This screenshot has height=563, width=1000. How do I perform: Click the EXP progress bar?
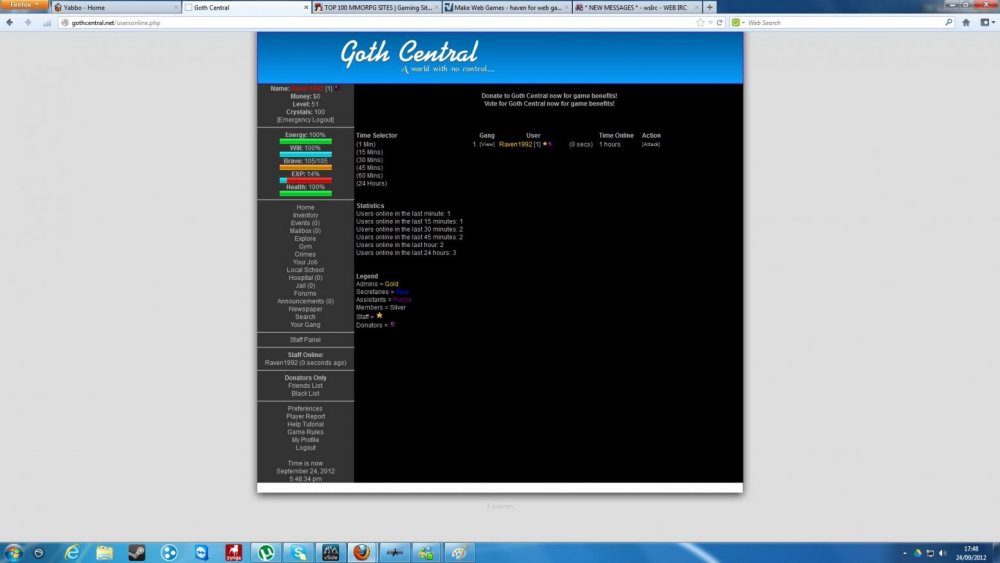coord(305,180)
